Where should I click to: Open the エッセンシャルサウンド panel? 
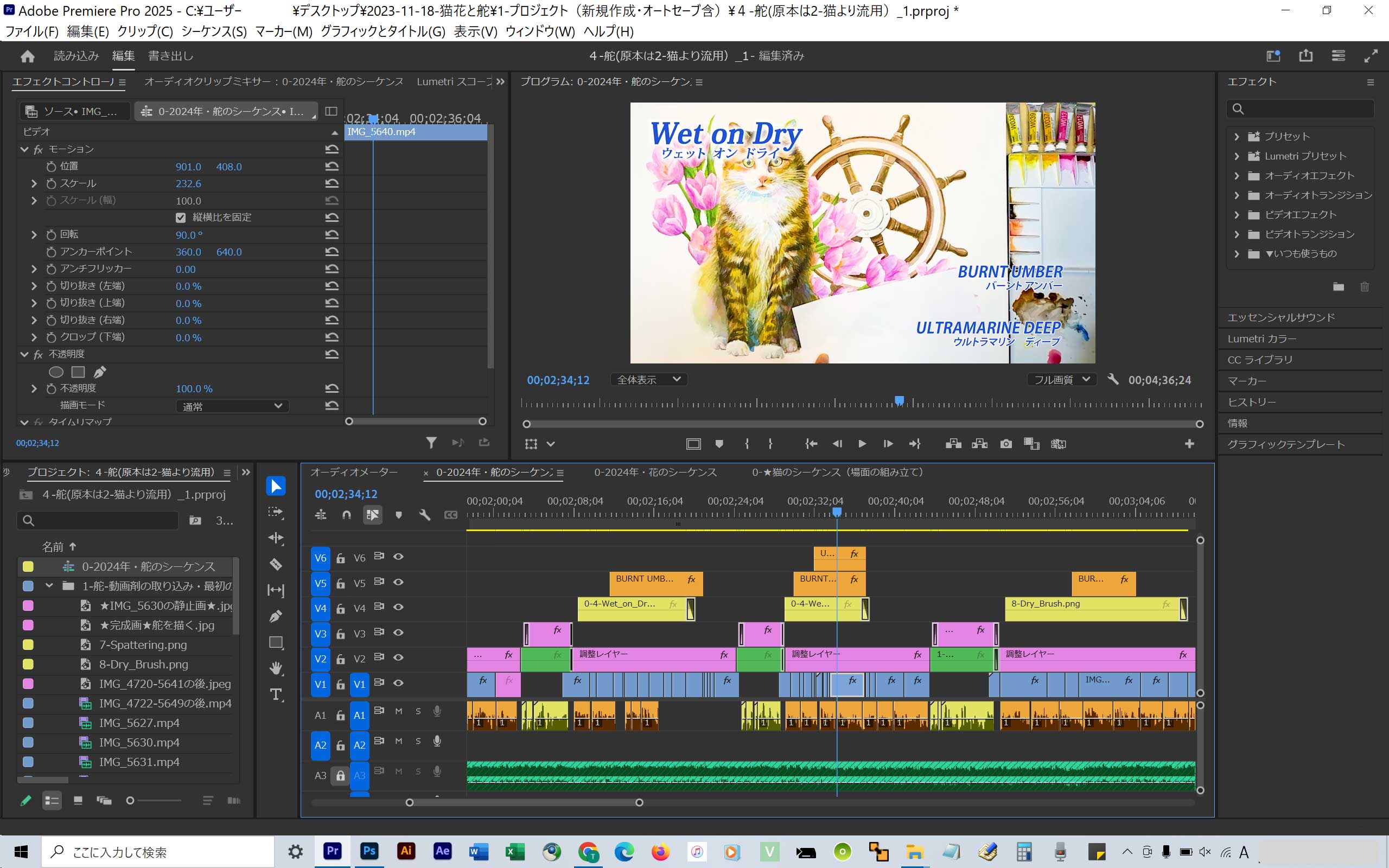1281,317
